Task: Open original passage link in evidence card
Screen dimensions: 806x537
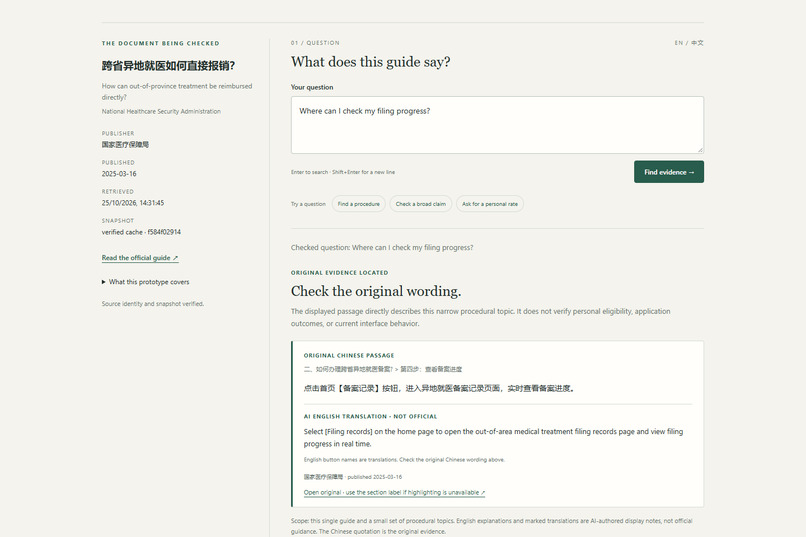Action: click(x=394, y=492)
